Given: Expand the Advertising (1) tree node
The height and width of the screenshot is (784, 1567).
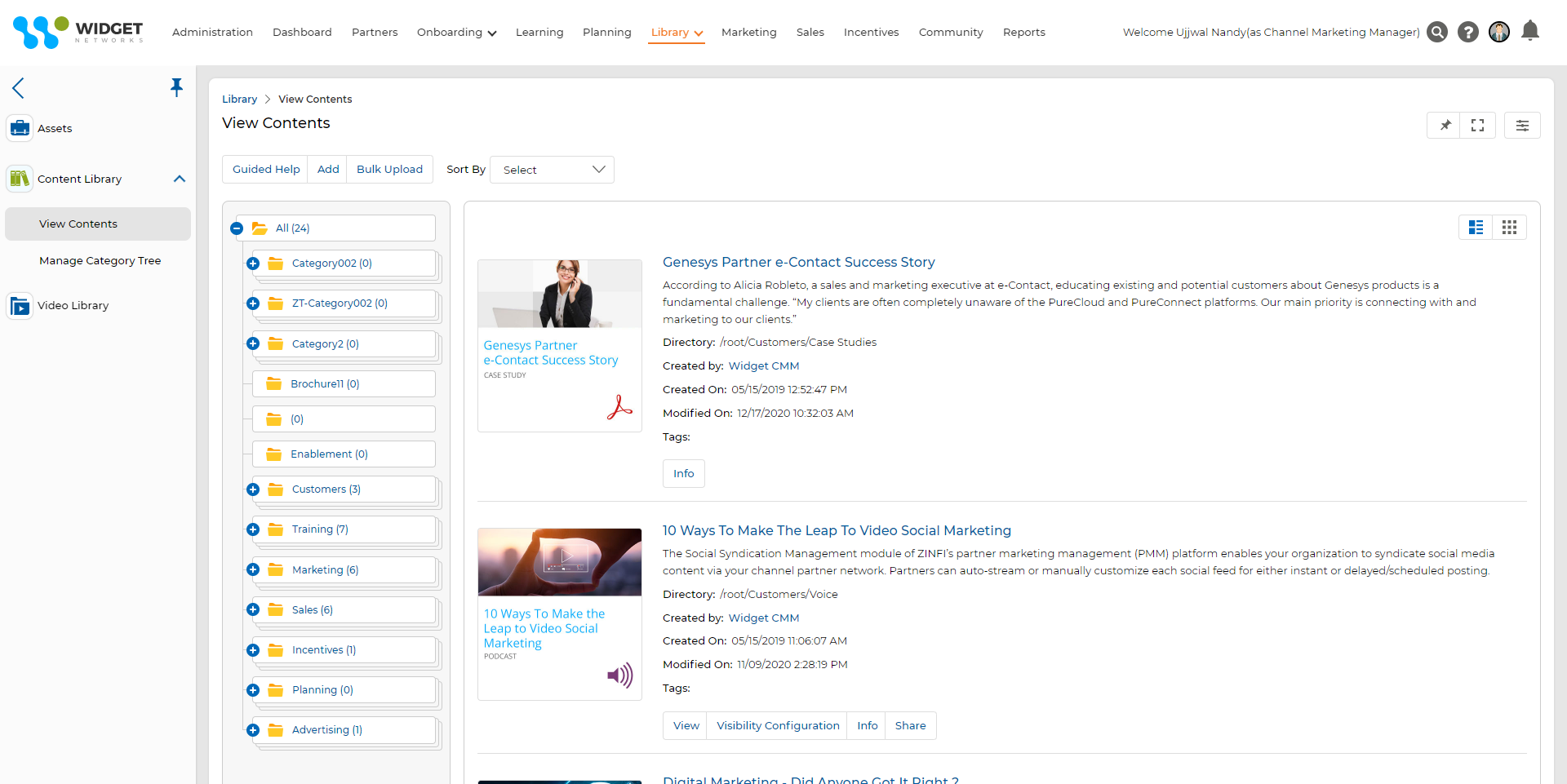Looking at the screenshot, I should [x=253, y=730].
